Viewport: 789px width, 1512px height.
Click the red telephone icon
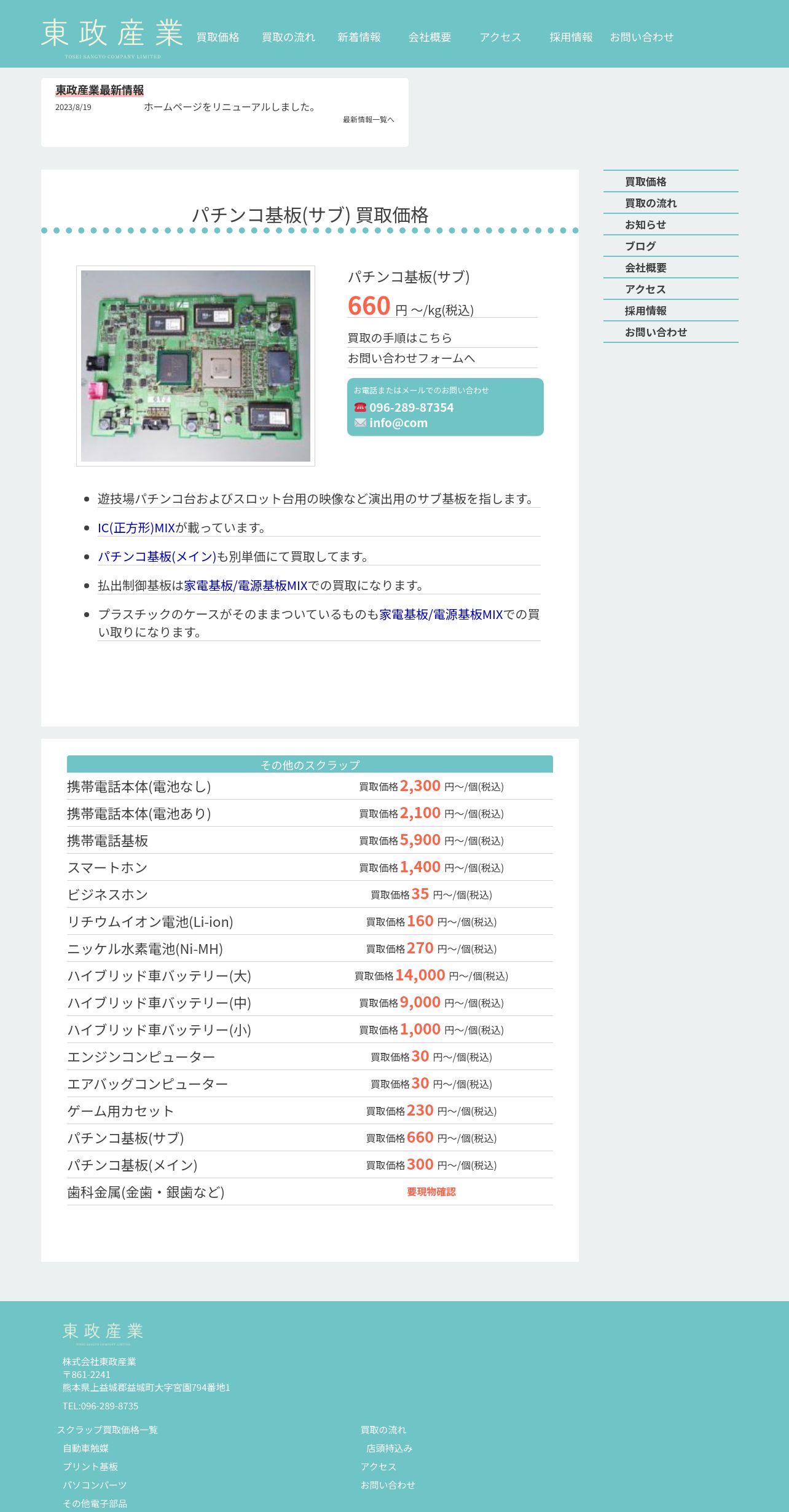[360, 408]
